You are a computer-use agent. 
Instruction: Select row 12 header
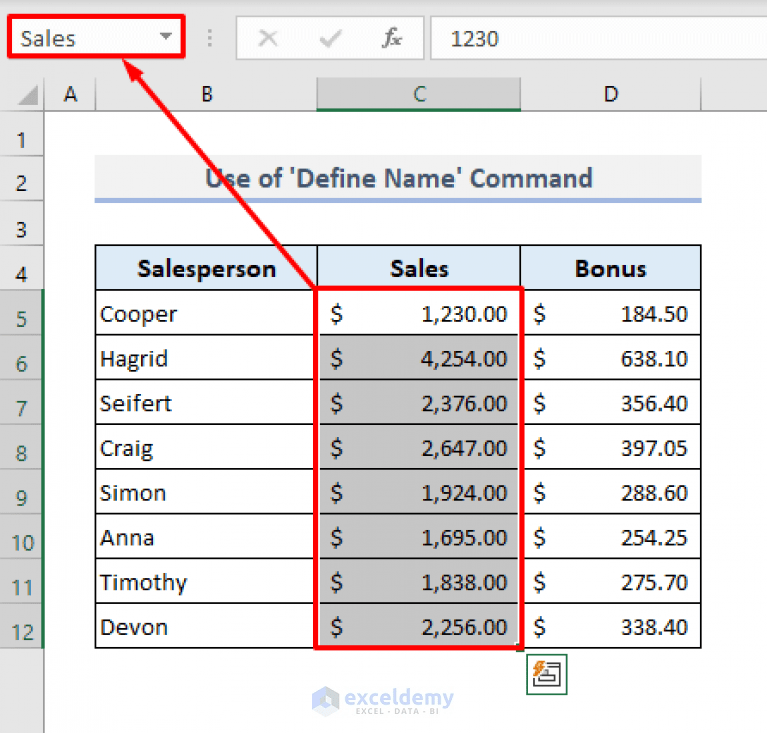[x=22, y=626]
